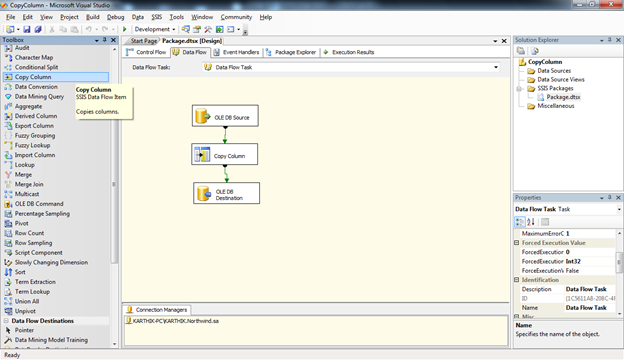The width and height of the screenshot is (624, 360).
Task: Click the Properties Alphabetical sort icon
Action: [531, 222]
